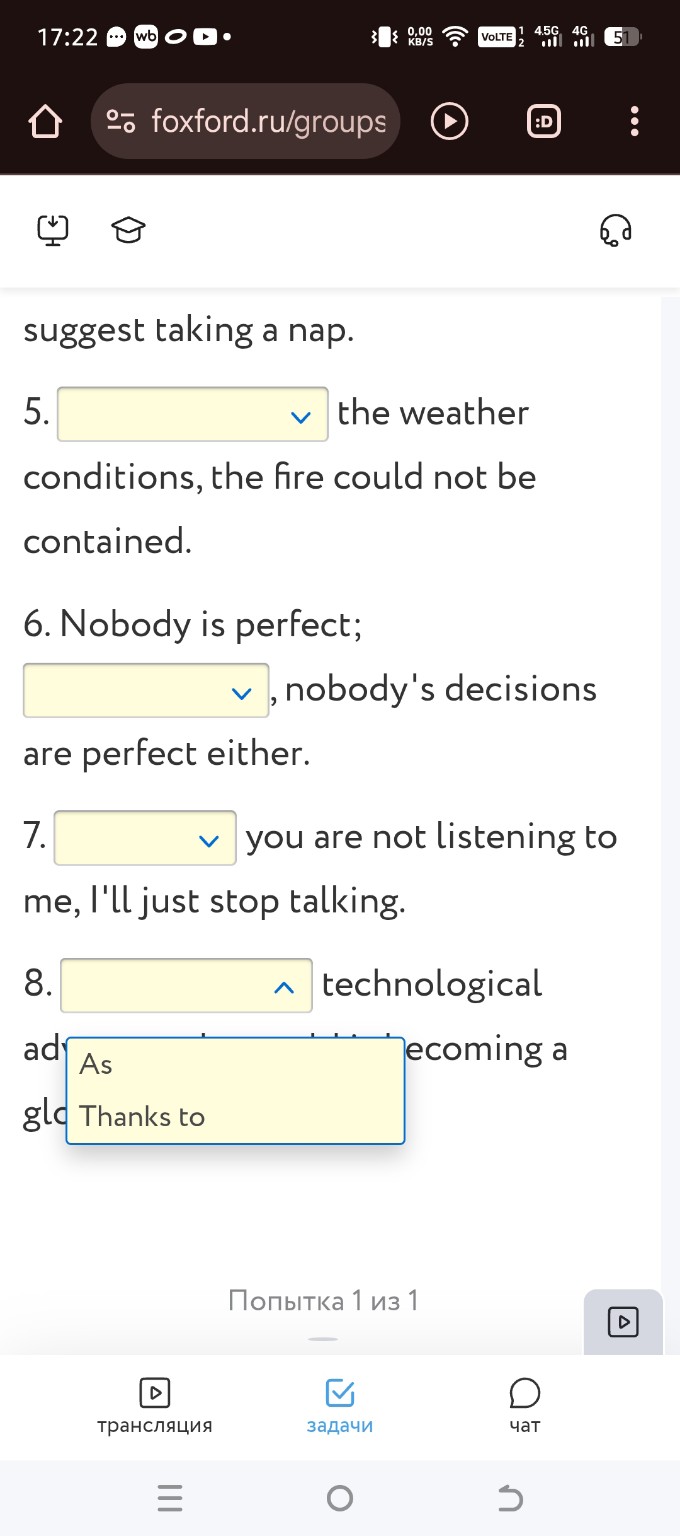680x1536 pixels.
Task: Open the dropdown for sentence 7
Action: [x=145, y=839]
